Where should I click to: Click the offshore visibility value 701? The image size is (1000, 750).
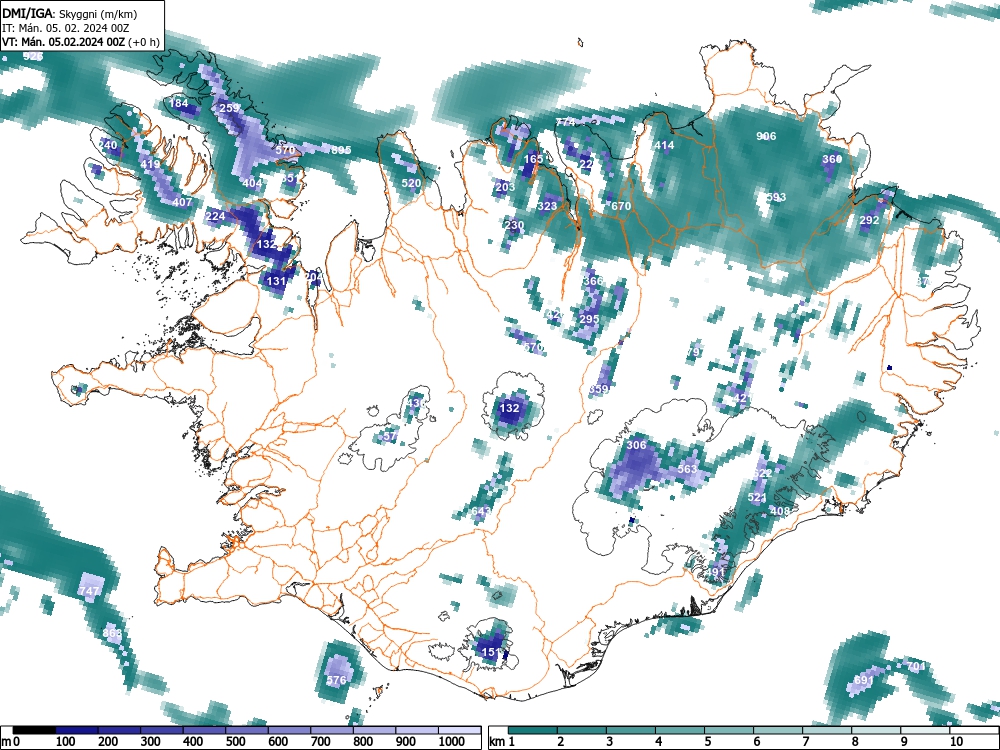click(916, 666)
